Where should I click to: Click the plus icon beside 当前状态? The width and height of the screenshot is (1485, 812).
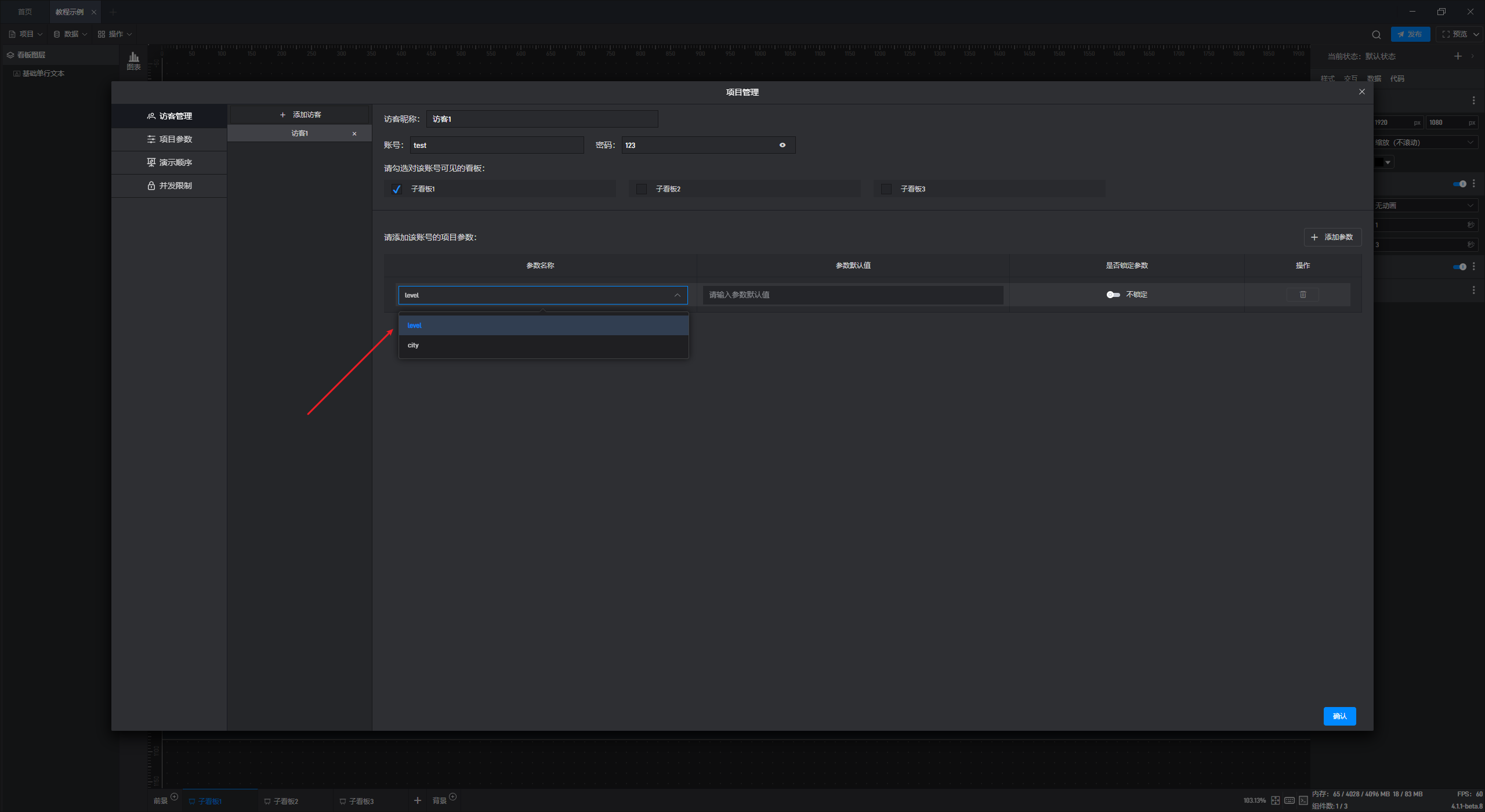(x=1458, y=56)
